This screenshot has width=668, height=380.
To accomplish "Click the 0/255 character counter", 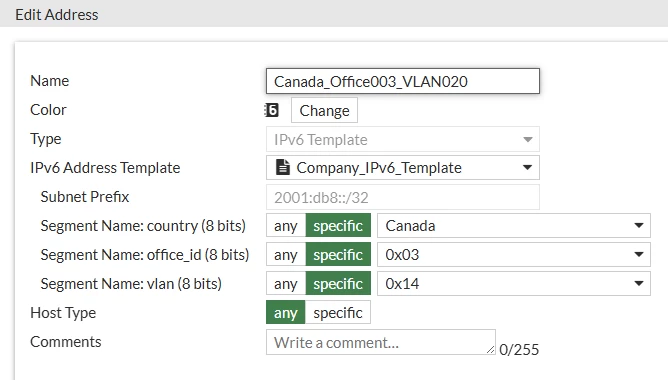I will pos(519,349).
